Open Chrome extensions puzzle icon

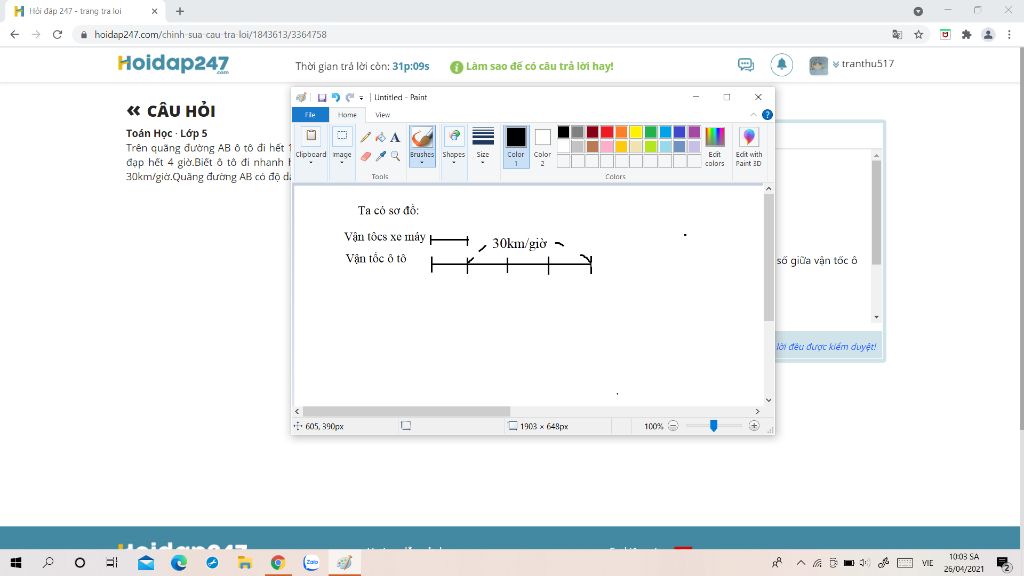[x=967, y=35]
